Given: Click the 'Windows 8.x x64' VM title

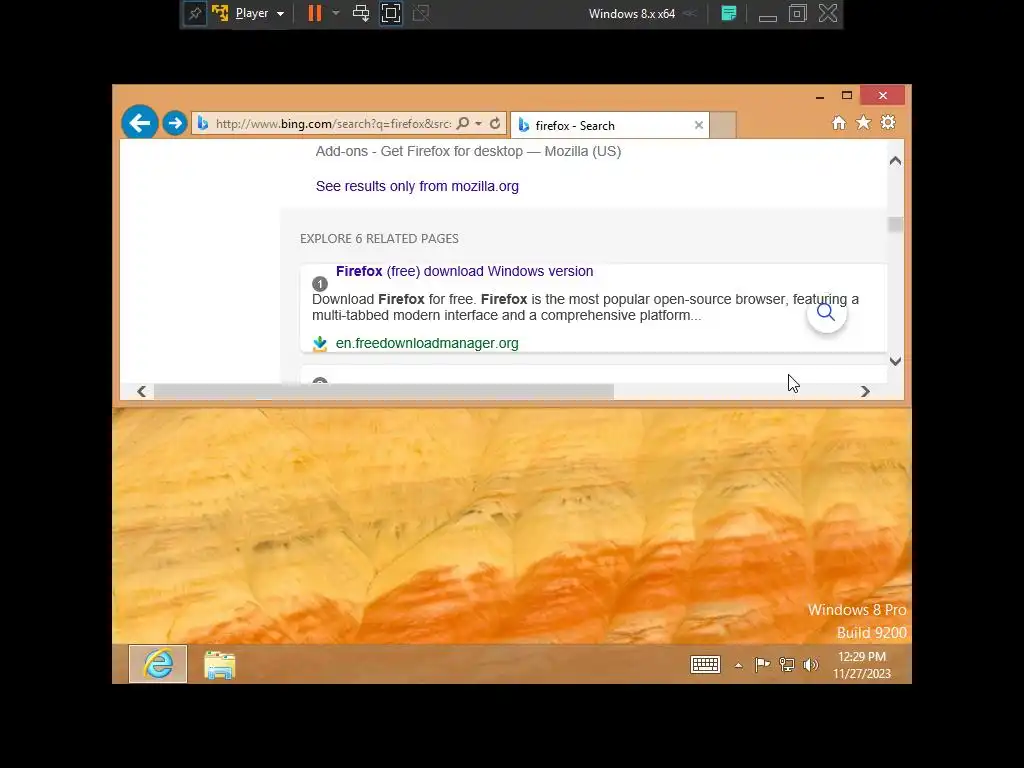Looking at the screenshot, I should (632, 14).
